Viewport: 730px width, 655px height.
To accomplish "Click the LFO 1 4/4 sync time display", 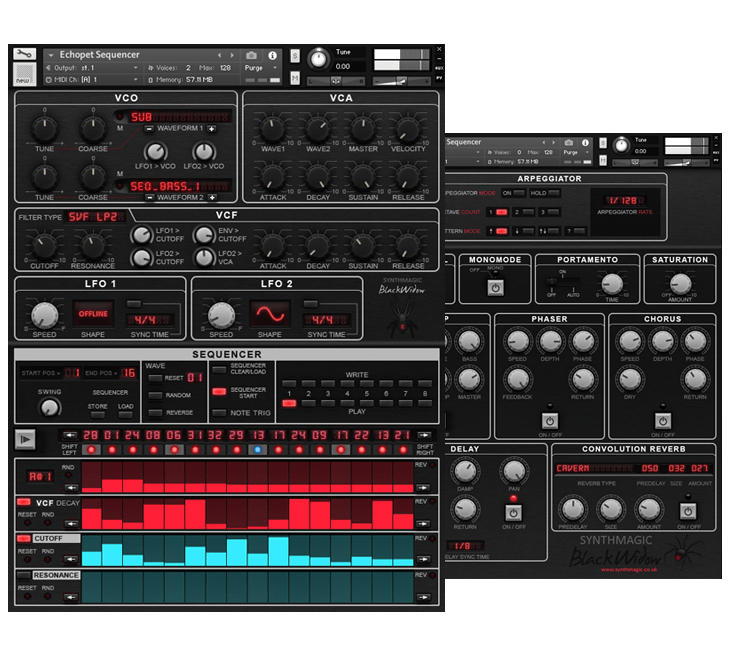I will point(150,320).
